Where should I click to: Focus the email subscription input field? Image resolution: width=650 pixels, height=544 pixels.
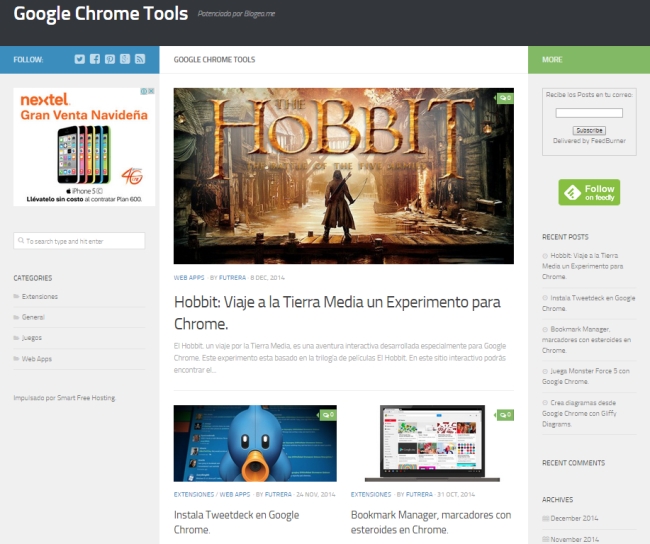(x=589, y=113)
